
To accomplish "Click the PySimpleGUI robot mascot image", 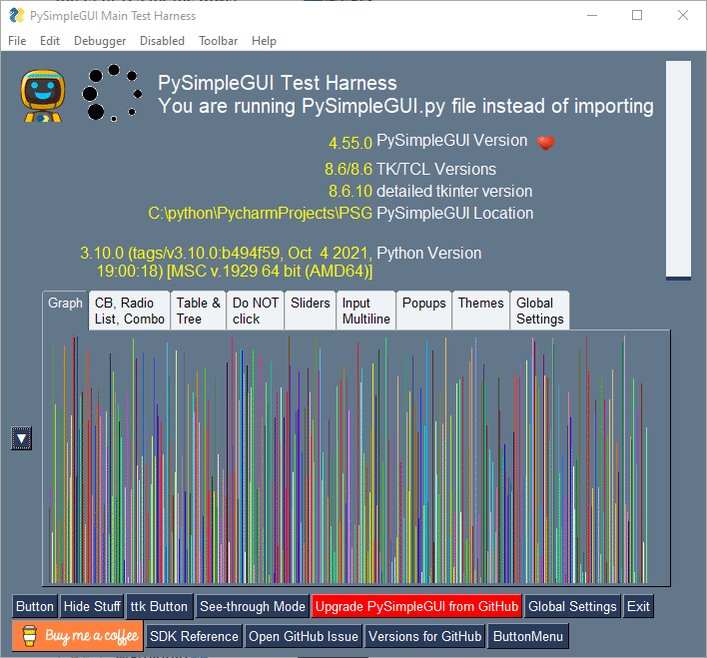I will point(43,96).
